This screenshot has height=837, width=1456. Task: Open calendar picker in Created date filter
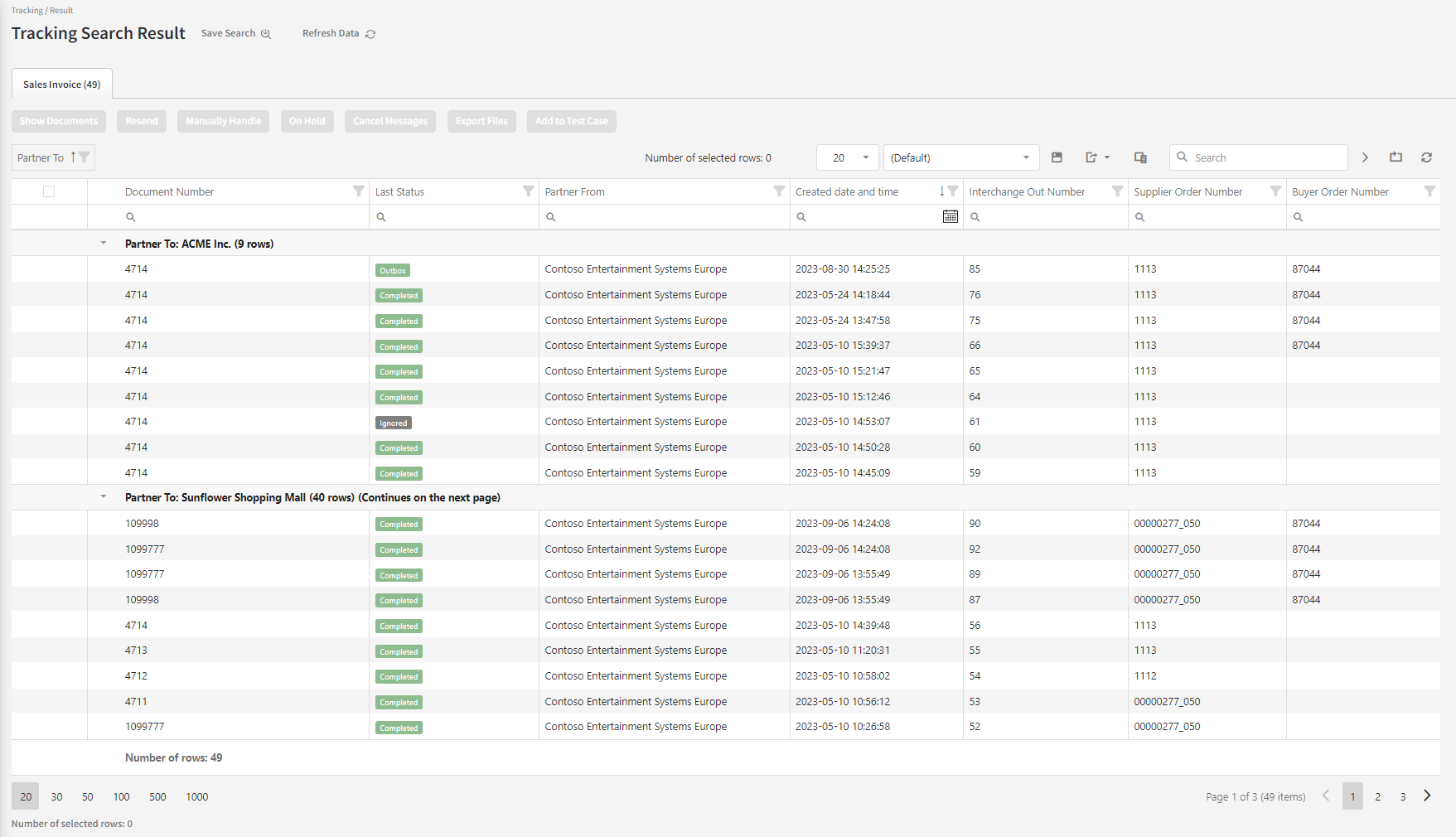coord(950,216)
